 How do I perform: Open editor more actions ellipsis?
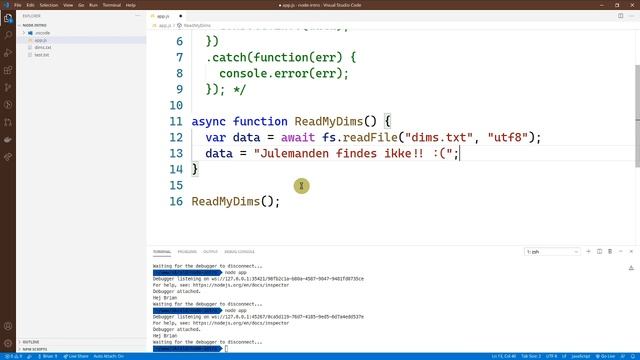pyautogui.click(x=631, y=16)
